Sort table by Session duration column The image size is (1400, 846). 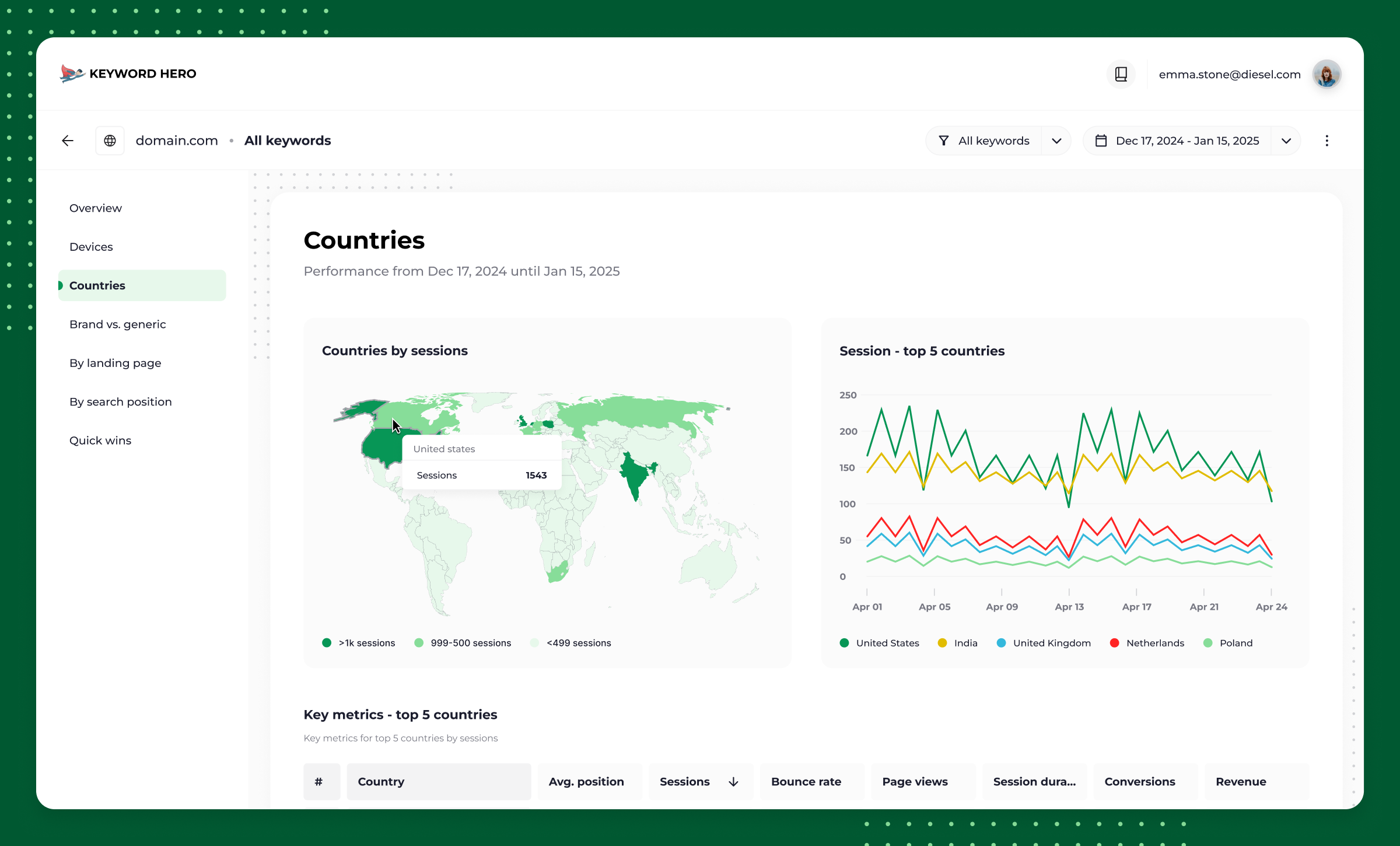[1034, 781]
